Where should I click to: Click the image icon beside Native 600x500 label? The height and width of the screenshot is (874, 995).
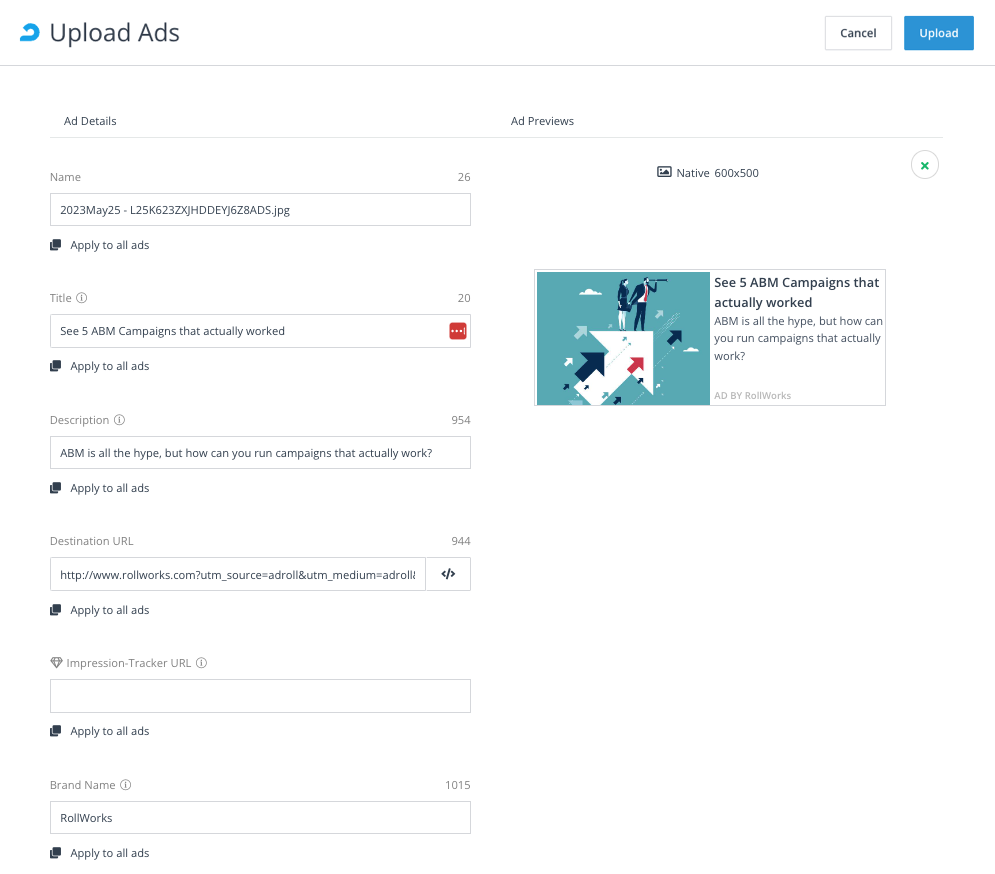[x=664, y=172]
